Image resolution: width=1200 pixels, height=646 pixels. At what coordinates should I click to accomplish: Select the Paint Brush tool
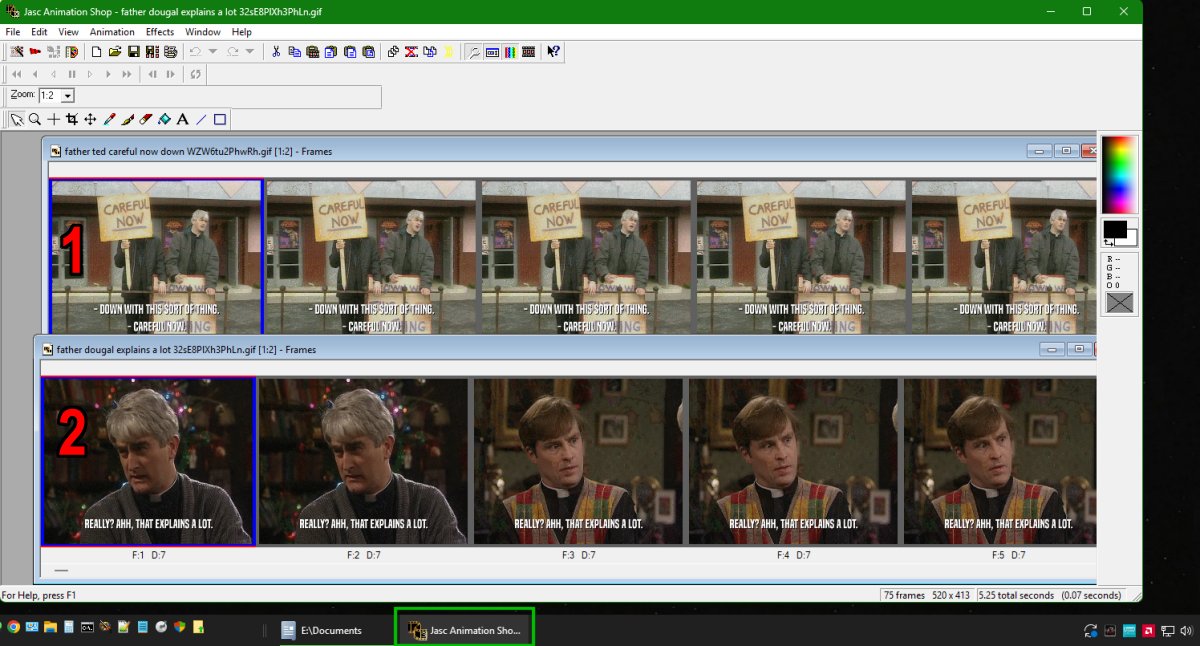click(x=127, y=119)
